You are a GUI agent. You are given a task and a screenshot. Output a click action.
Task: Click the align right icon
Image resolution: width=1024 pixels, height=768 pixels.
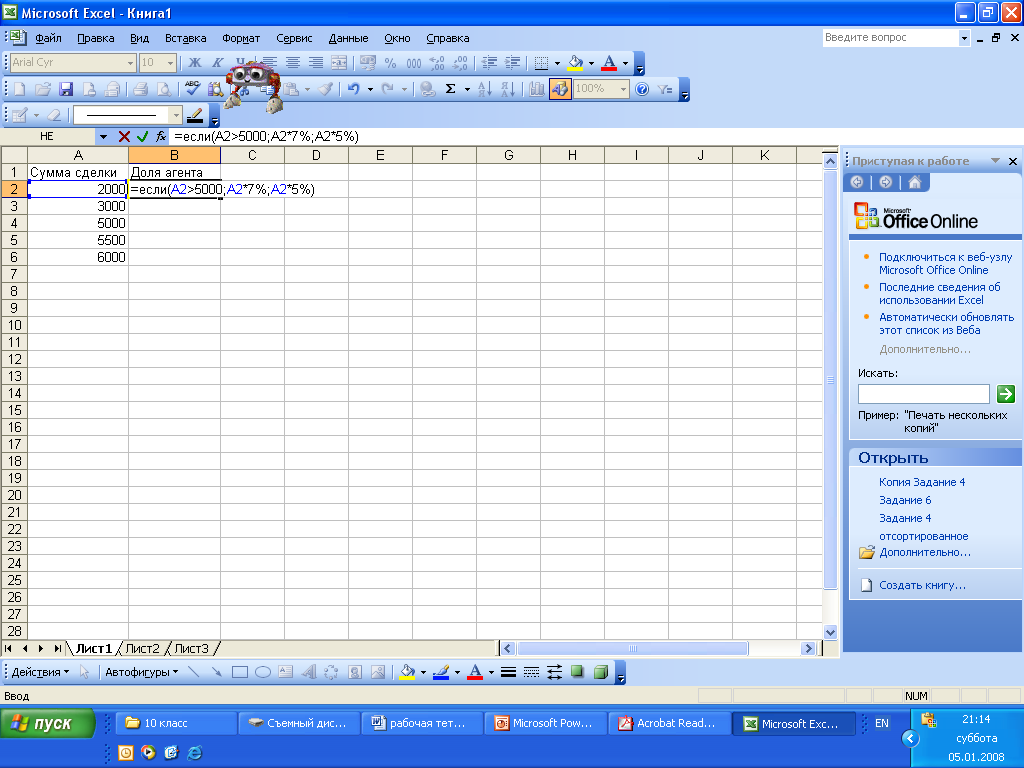pos(315,63)
